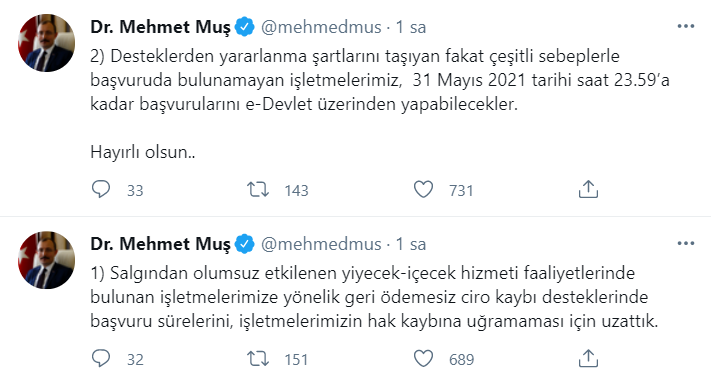The height and width of the screenshot is (379, 711).
Task: Reply to the first tweet
Action: 101,190
